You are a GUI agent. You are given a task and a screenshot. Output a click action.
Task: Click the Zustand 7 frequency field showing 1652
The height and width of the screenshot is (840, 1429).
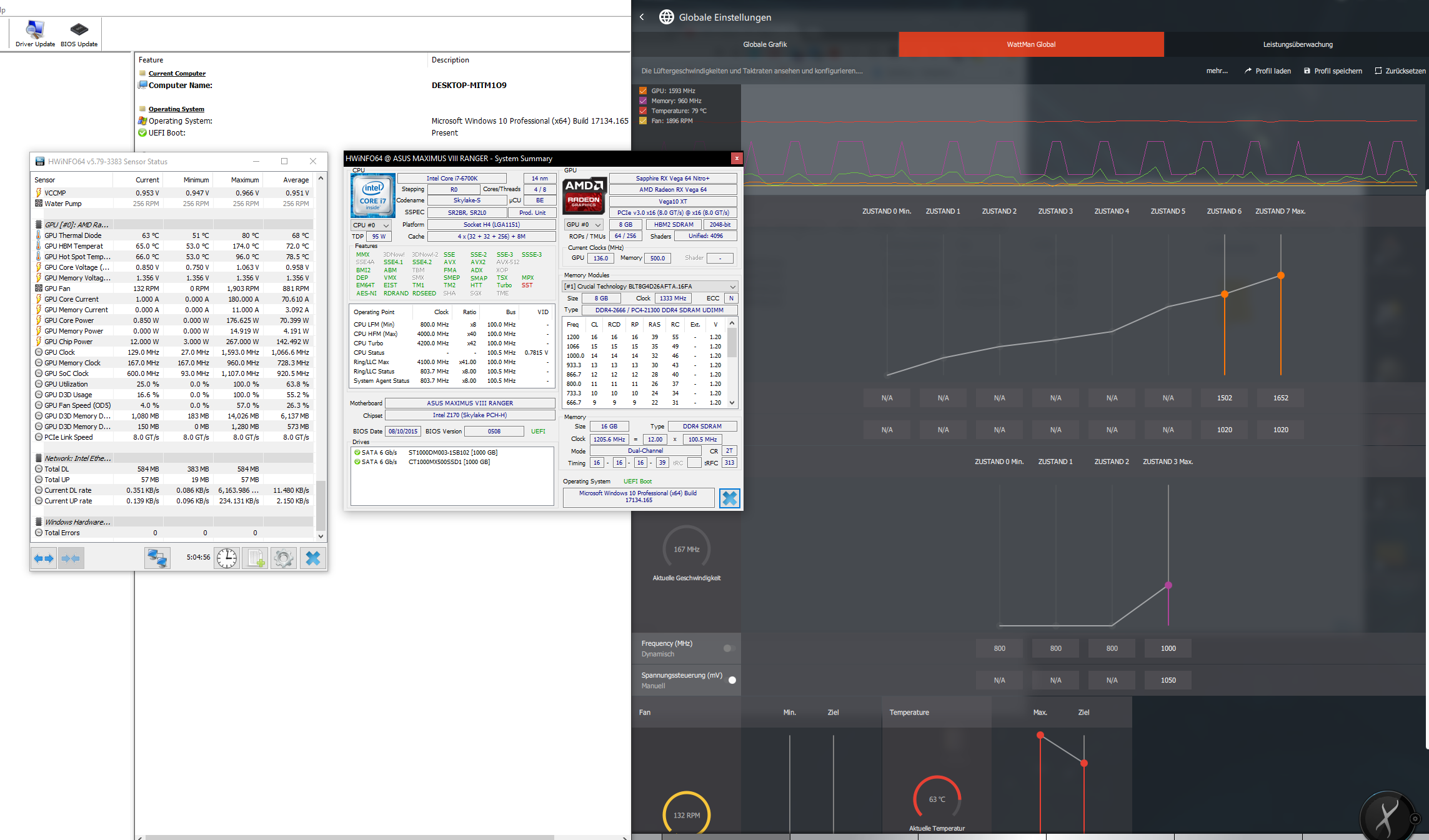[1280, 398]
